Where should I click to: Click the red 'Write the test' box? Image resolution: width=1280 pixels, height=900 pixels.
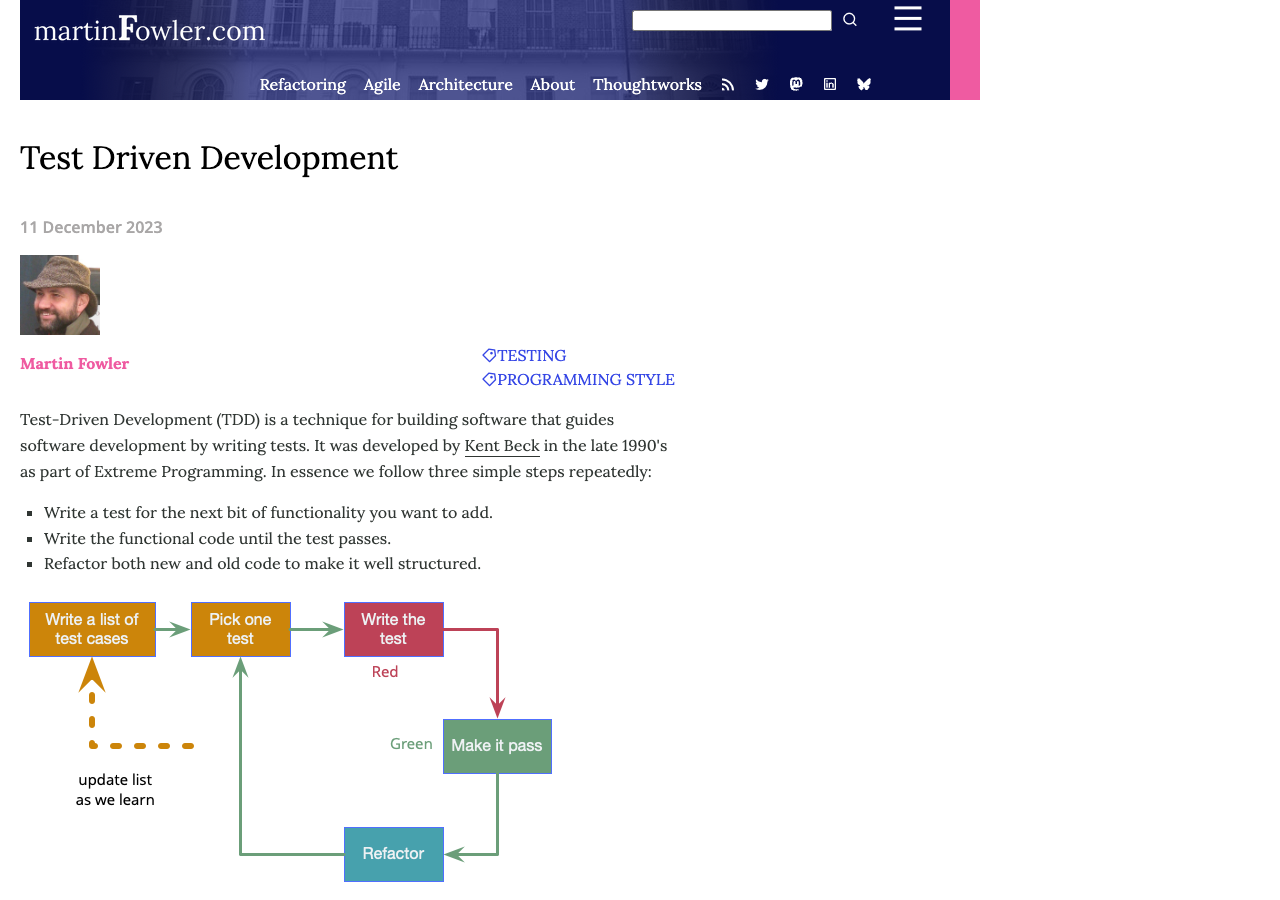click(393, 629)
